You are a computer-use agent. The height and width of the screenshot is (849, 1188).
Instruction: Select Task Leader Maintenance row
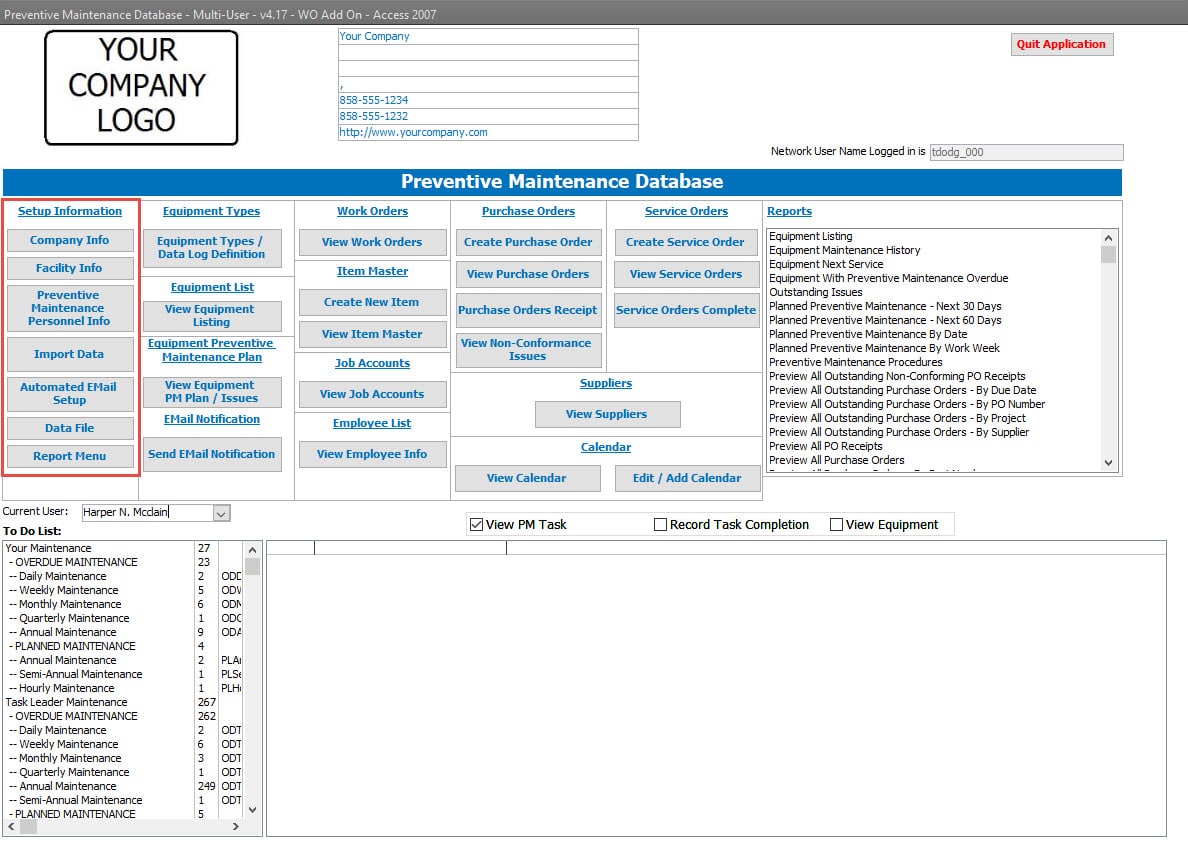(x=123, y=703)
